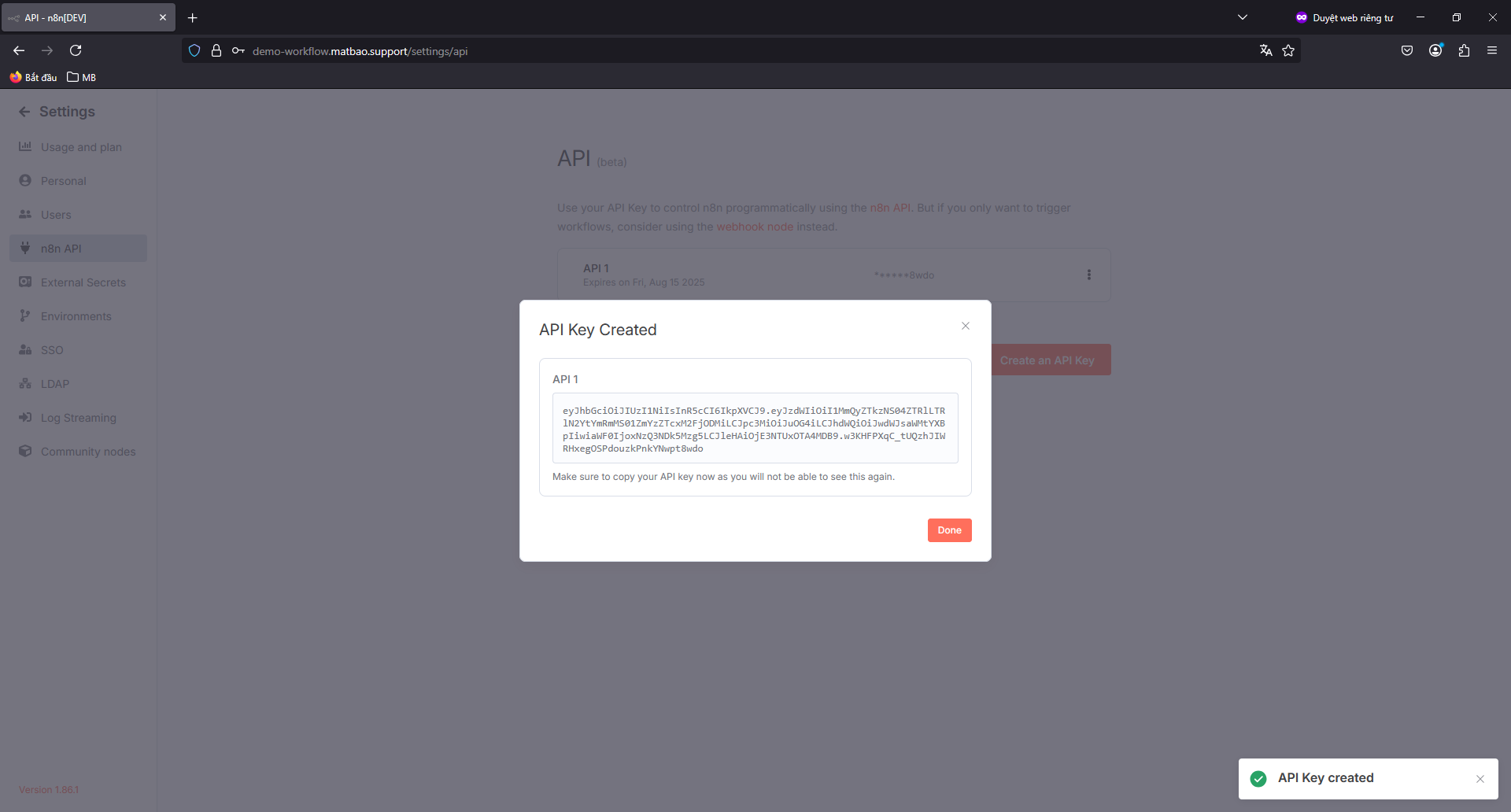Open Log Streaming settings
1511x812 pixels.
79,418
